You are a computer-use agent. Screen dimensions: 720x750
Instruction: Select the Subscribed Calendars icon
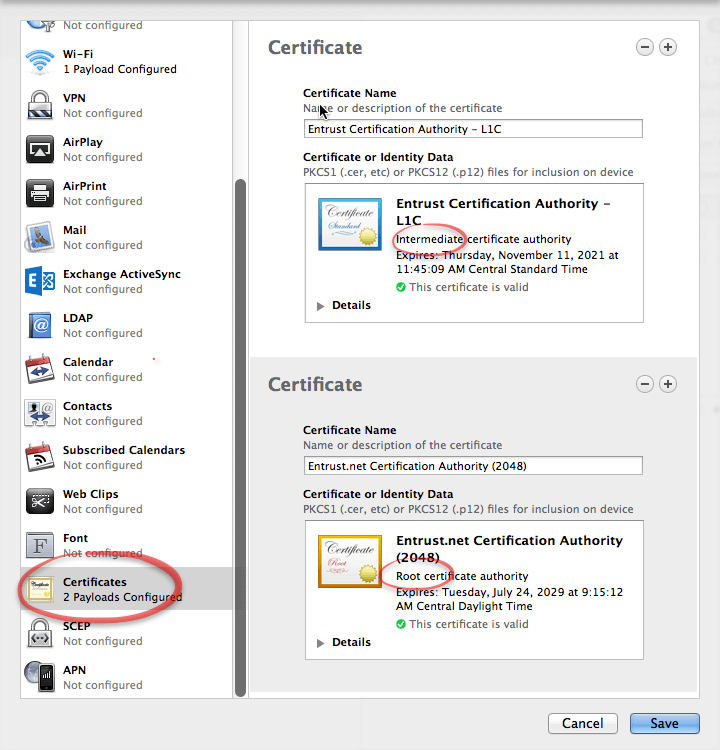point(40,457)
